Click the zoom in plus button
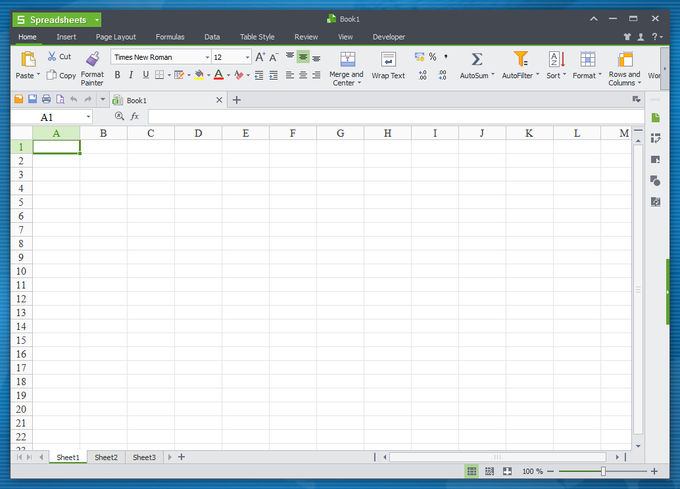The height and width of the screenshot is (489, 680). point(654,471)
